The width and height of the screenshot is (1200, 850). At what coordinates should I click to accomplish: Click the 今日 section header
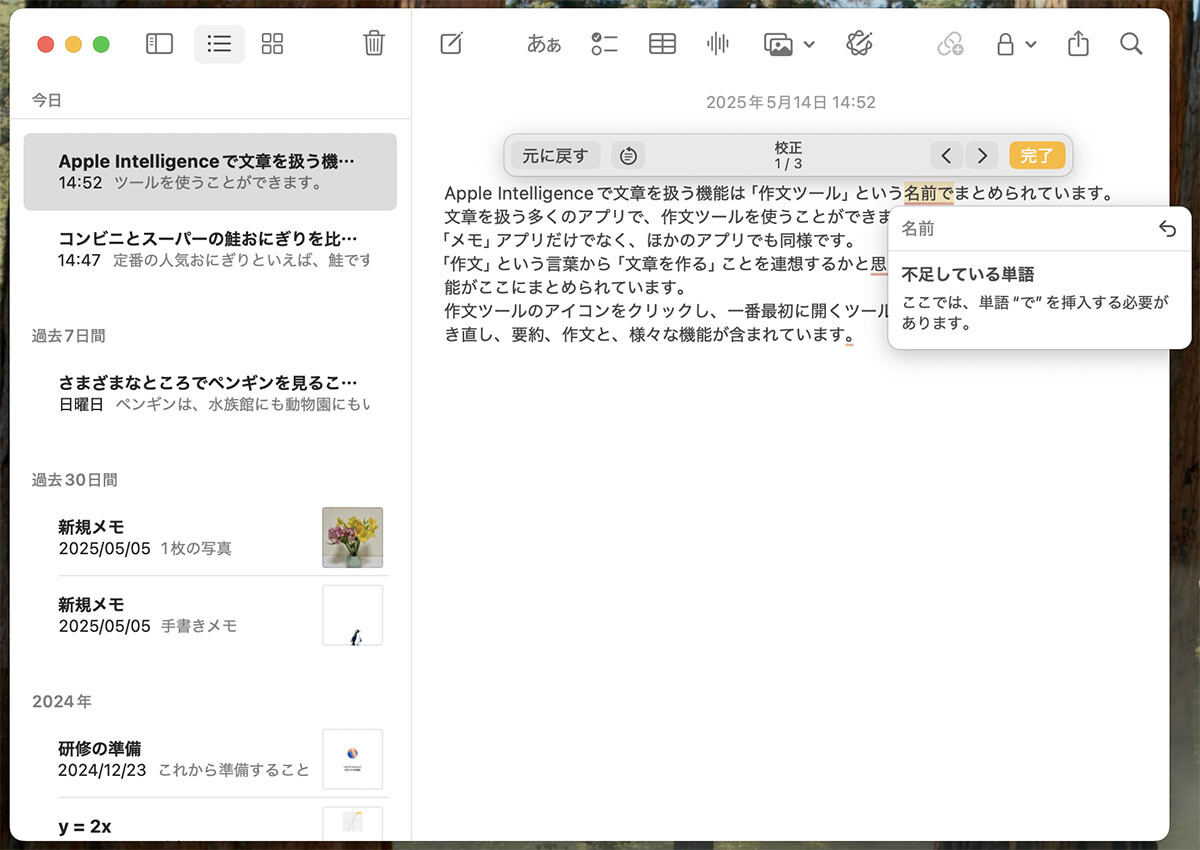[x=46, y=100]
